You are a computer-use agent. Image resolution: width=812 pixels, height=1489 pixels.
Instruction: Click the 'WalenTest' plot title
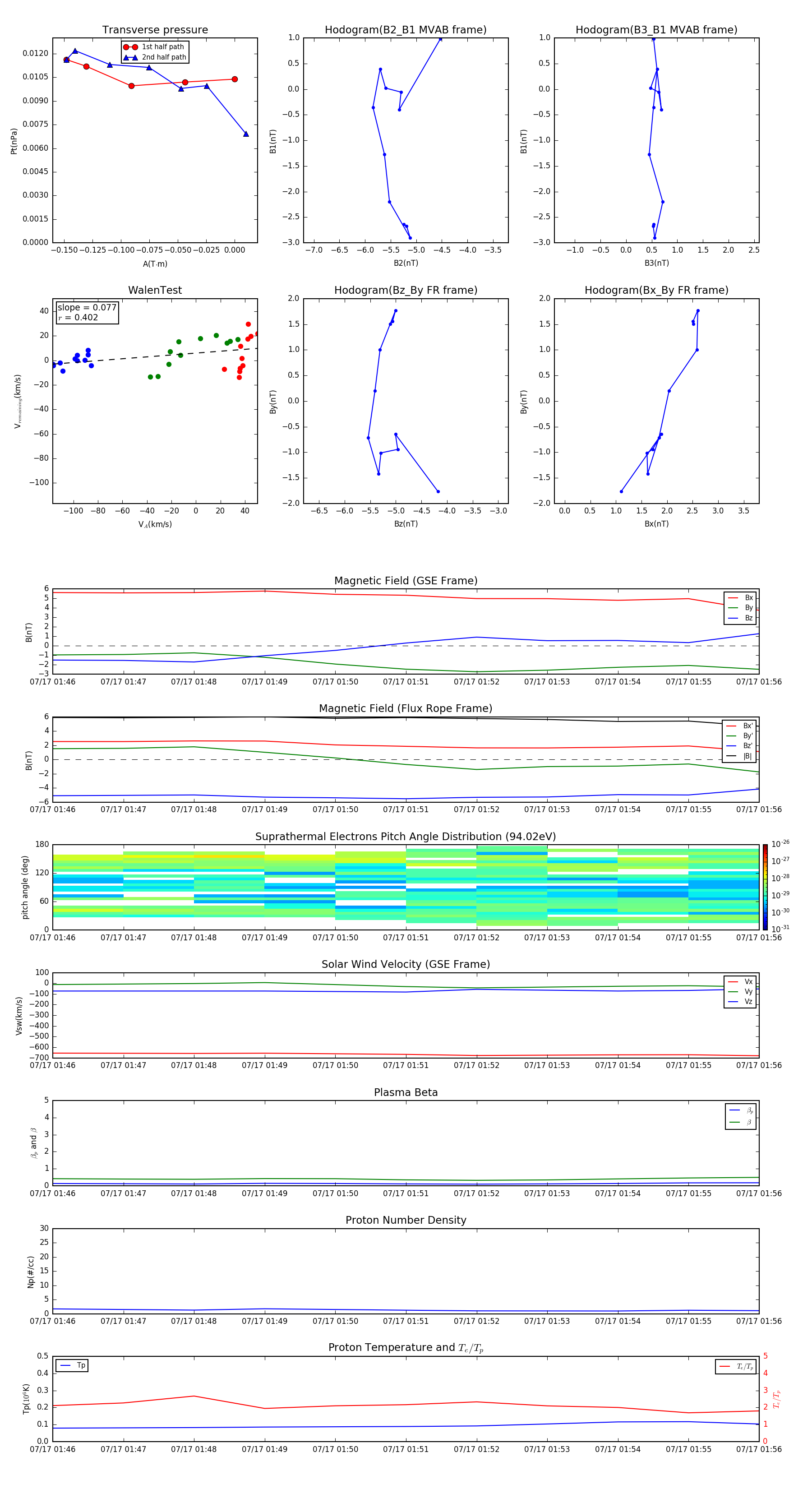pyautogui.click(x=155, y=290)
